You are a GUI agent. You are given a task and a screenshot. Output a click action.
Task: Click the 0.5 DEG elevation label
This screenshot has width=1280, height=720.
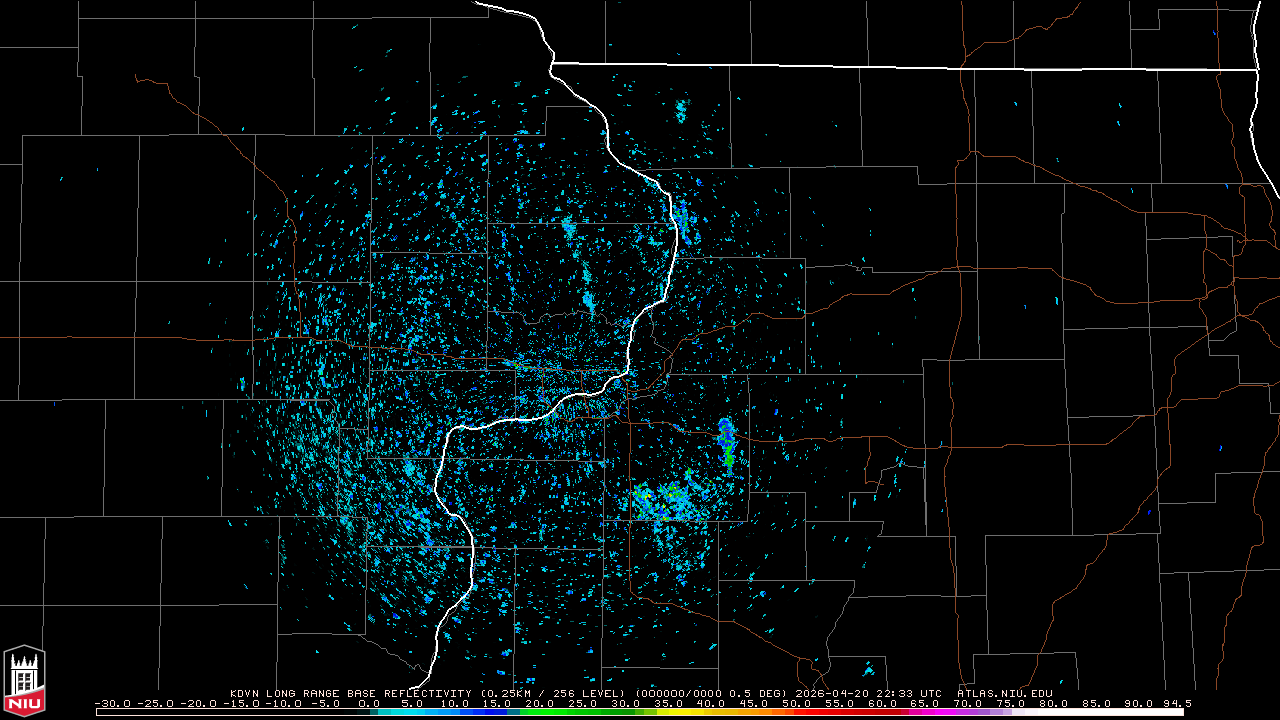(757, 693)
